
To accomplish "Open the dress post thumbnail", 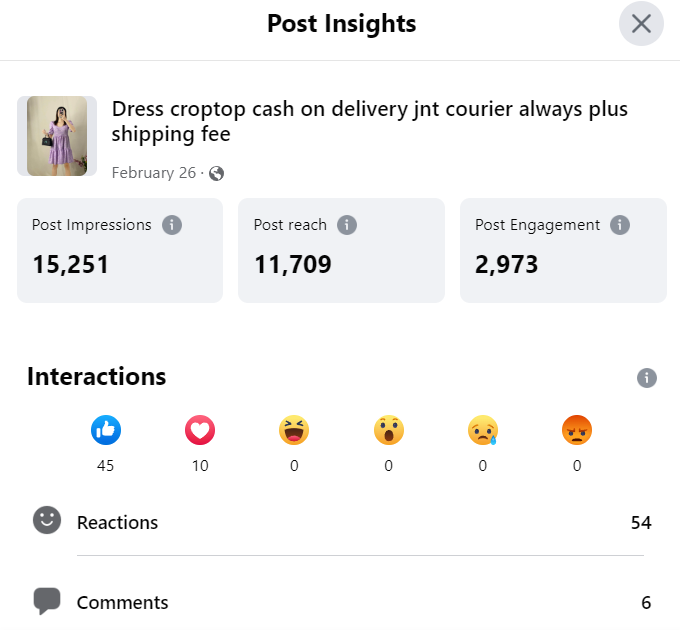I will pos(57,136).
